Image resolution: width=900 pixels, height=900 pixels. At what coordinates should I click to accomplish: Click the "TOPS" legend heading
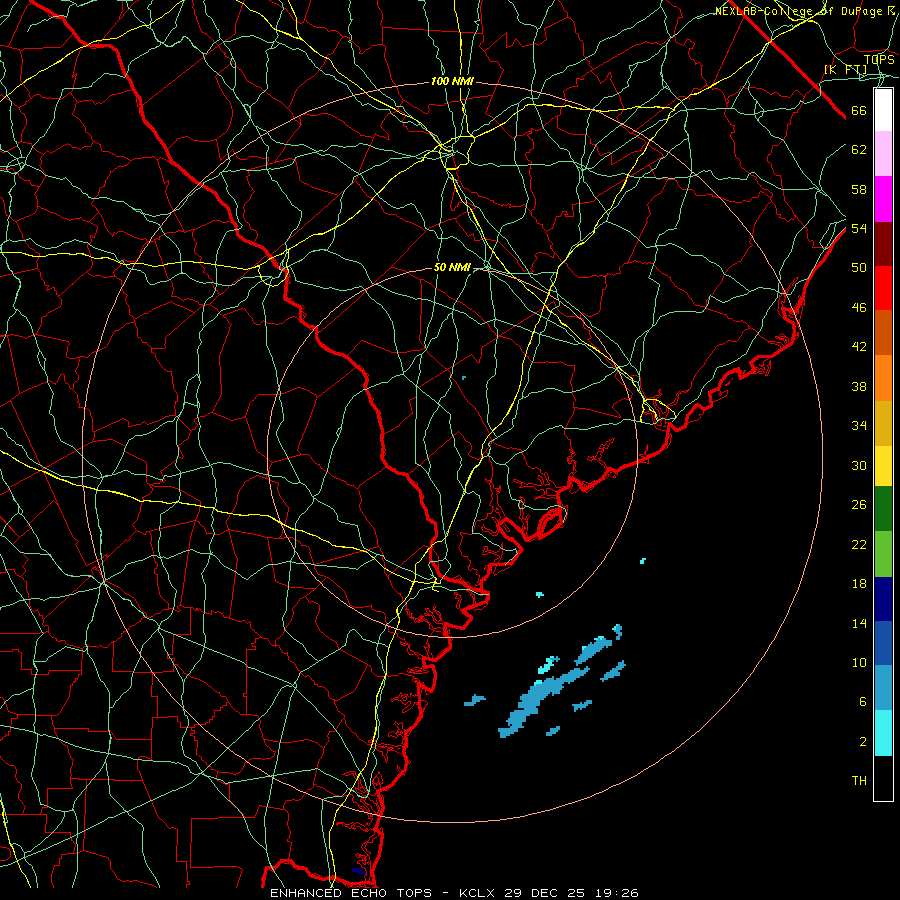click(x=879, y=59)
